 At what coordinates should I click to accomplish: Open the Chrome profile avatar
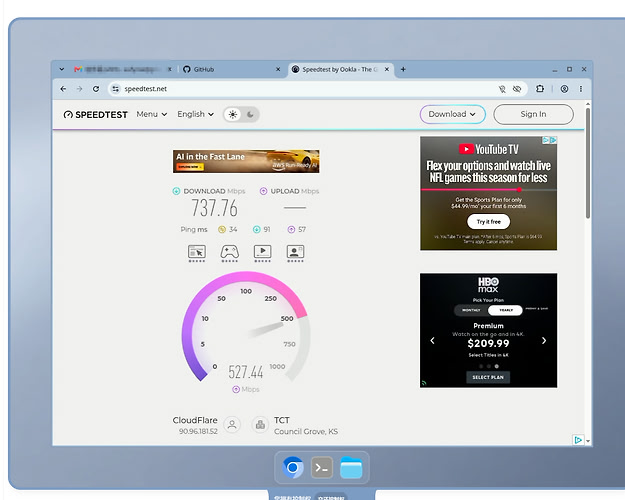pos(564,89)
